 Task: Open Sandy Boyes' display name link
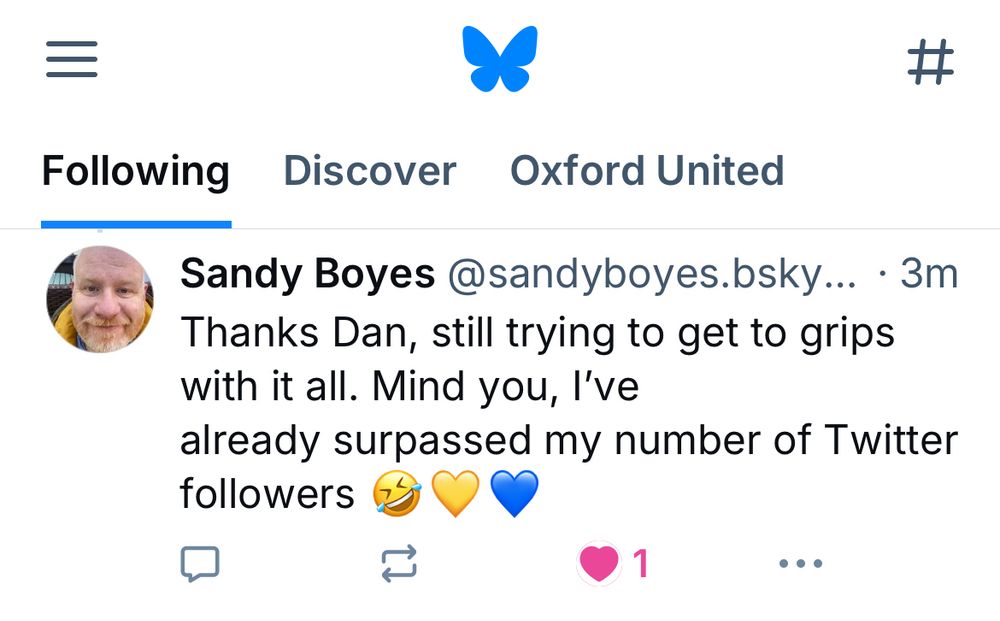pyautogui.click(x=307, y=273)
